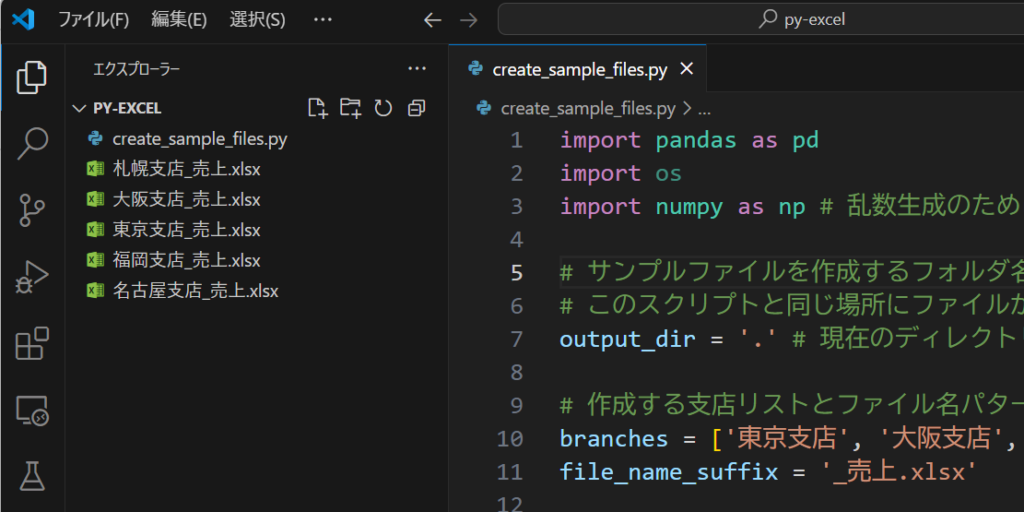Expand breadcrumb chevron after create_sample_files.py
Image resolution: width=1024 pixels, height=512 pixels.
(686, 109)
